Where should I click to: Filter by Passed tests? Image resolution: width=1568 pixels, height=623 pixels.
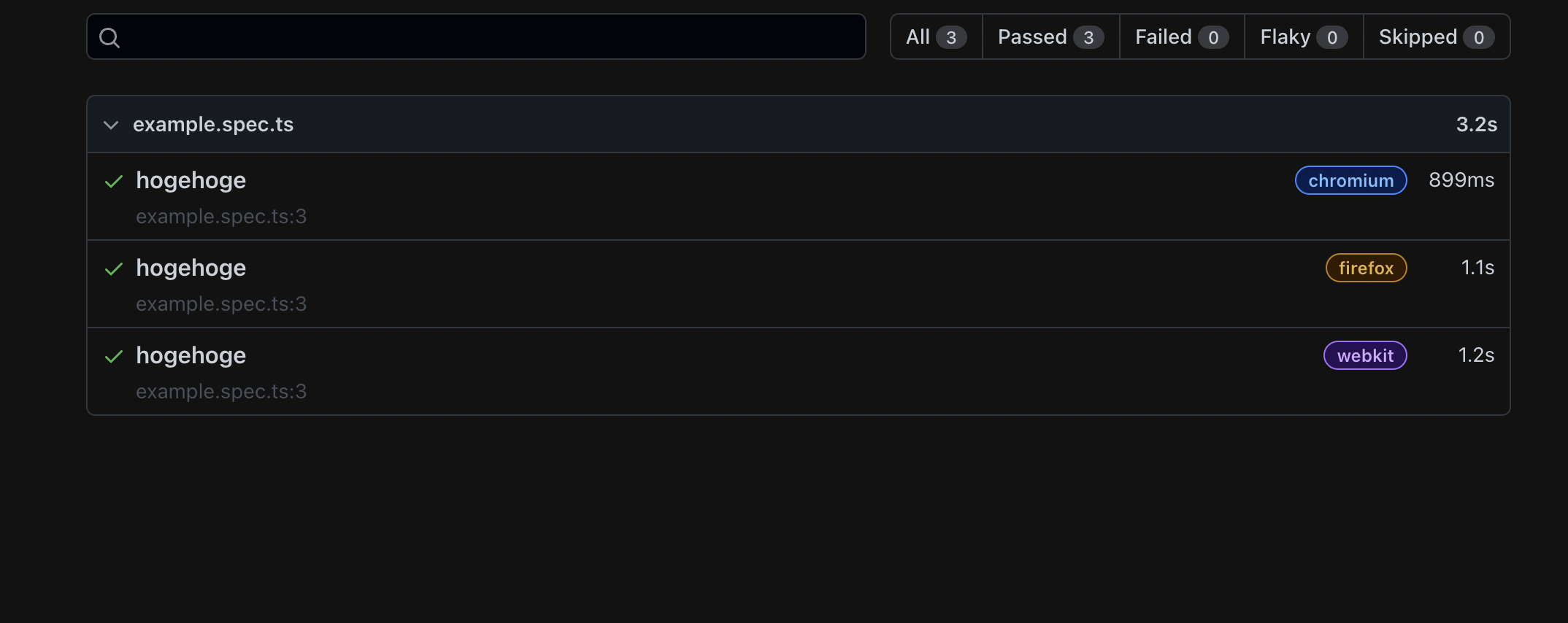click(x=1050, y=37)
